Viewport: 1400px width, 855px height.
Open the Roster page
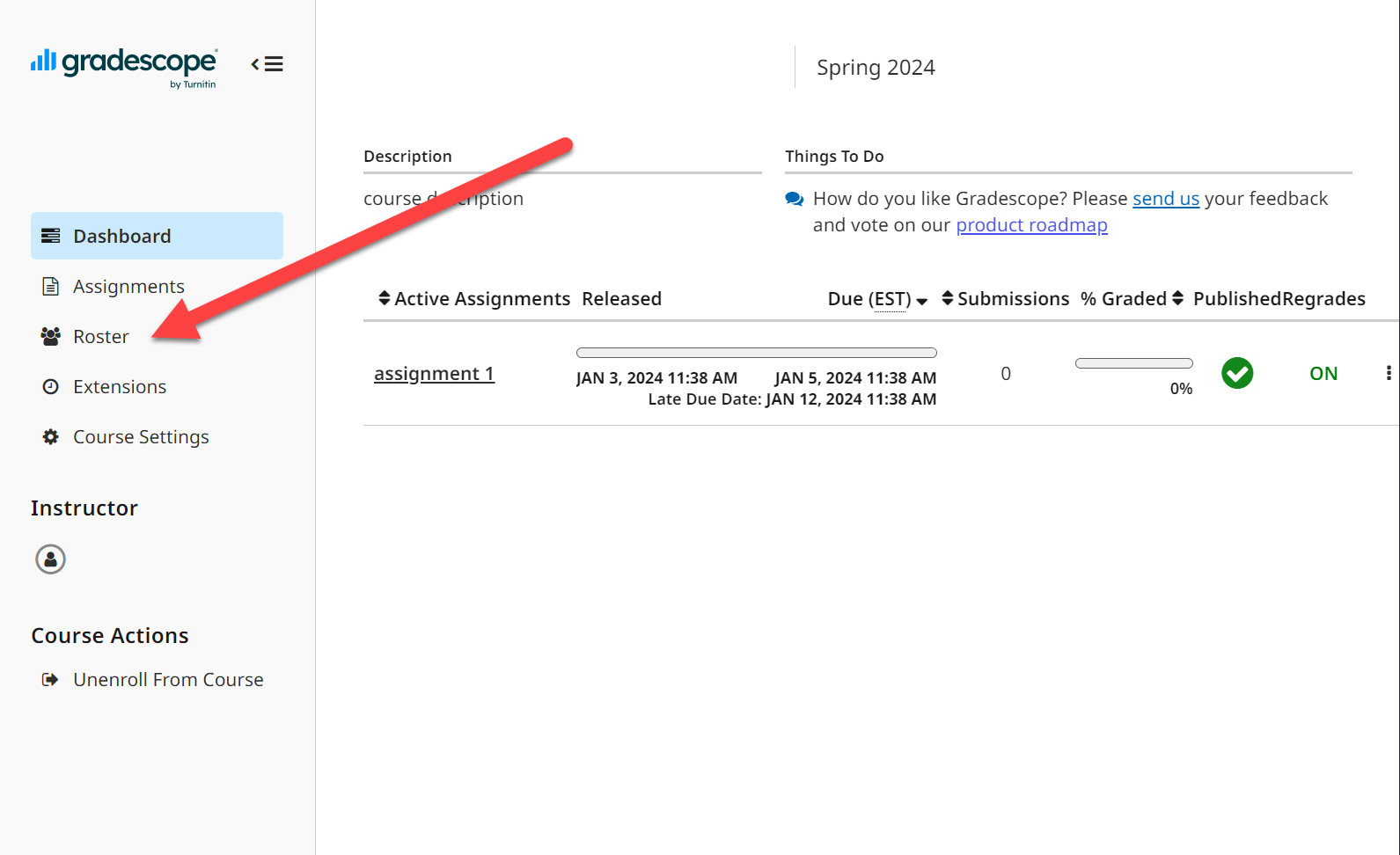pos(100,336)
